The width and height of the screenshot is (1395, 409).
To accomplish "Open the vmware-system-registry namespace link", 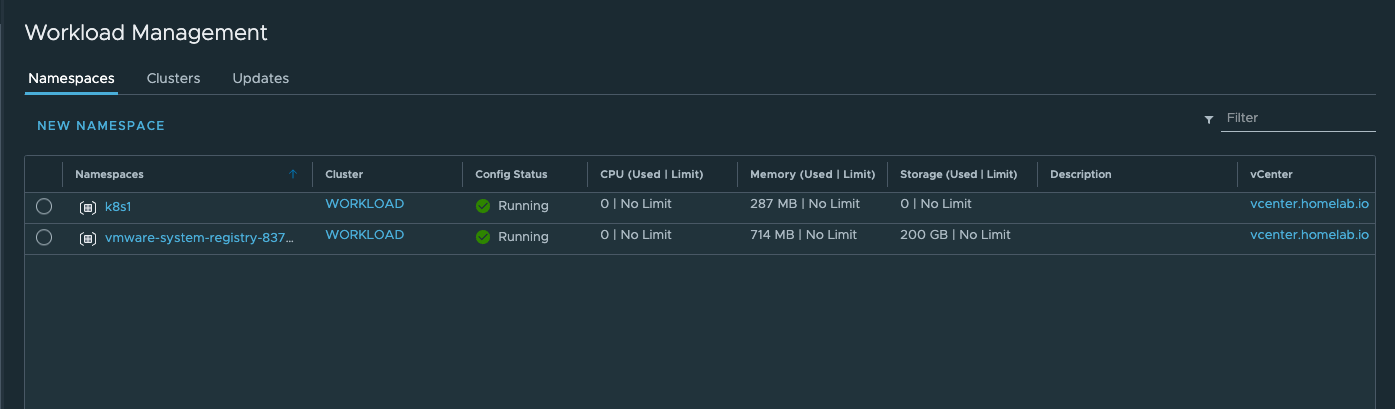I will (x=199, y=238).
